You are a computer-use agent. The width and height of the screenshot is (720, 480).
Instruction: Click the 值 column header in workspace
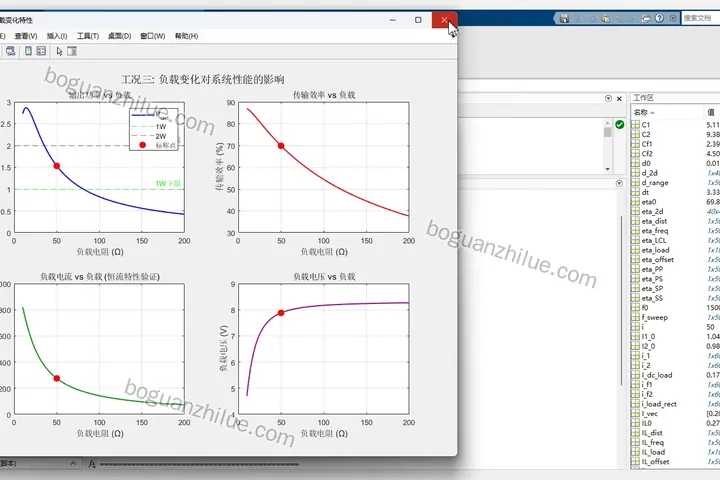[x=712, y=112]
